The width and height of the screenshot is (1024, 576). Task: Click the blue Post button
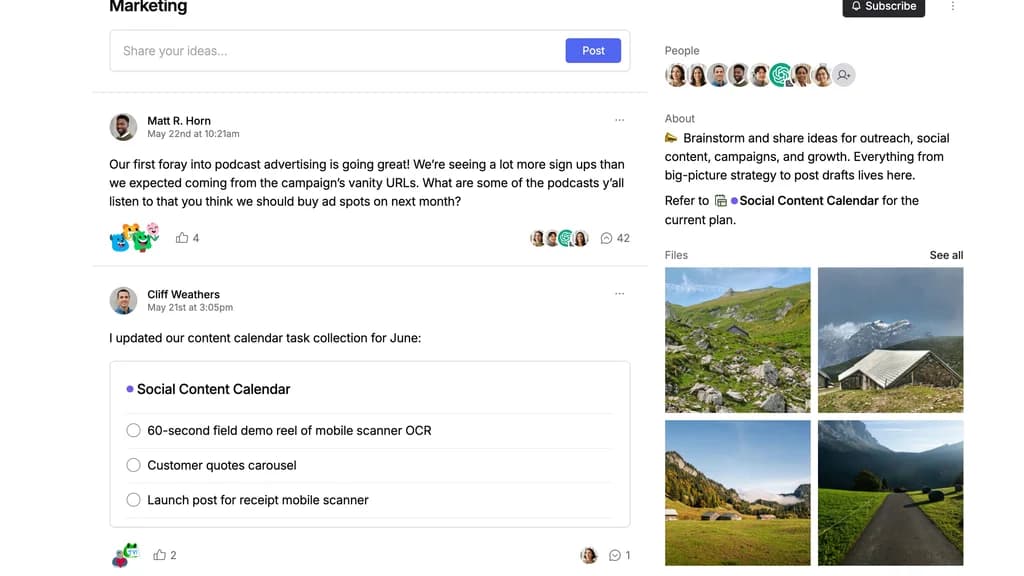point(593,51)
